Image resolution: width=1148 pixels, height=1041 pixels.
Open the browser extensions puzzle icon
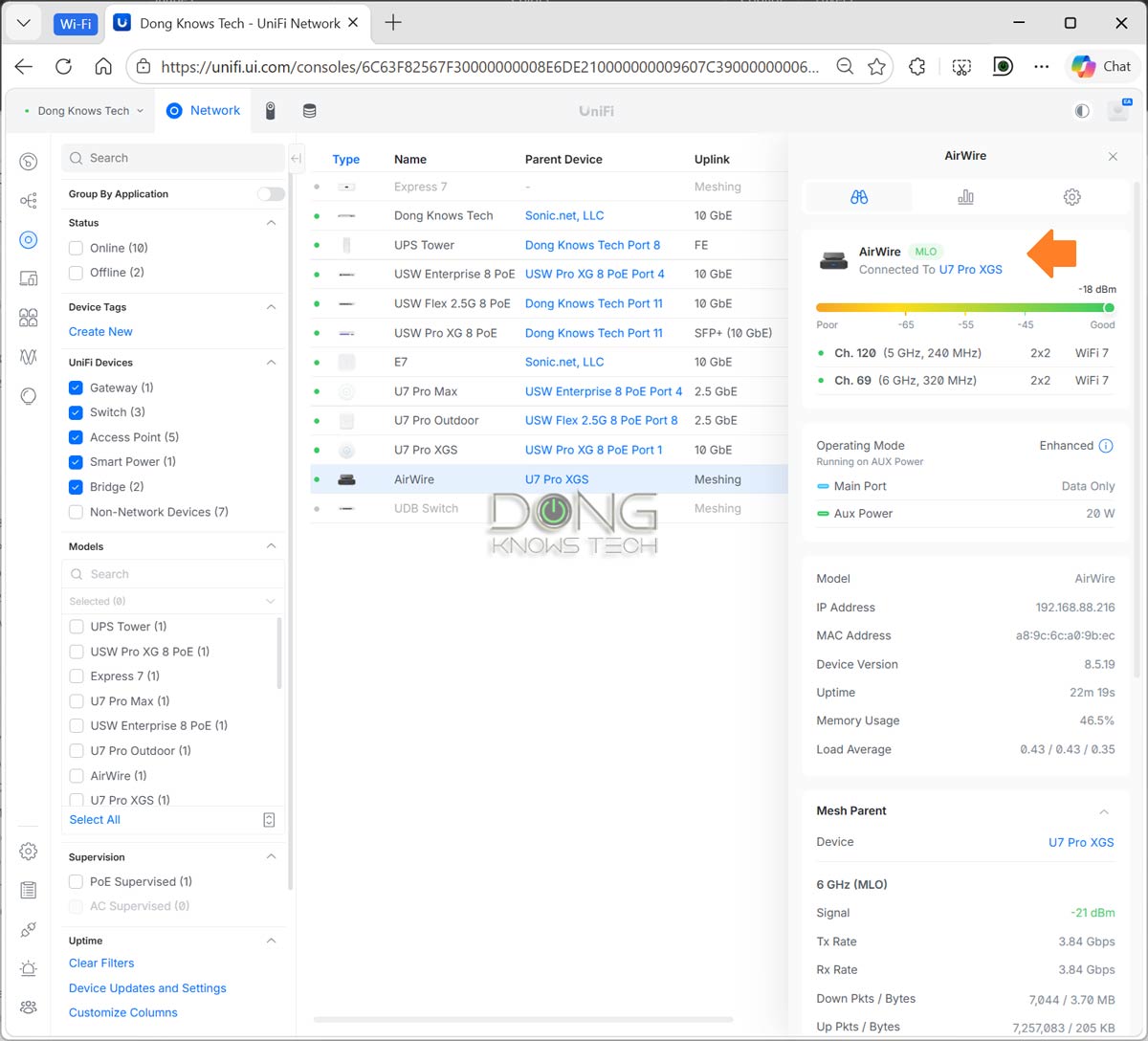[x=917, y=67]
